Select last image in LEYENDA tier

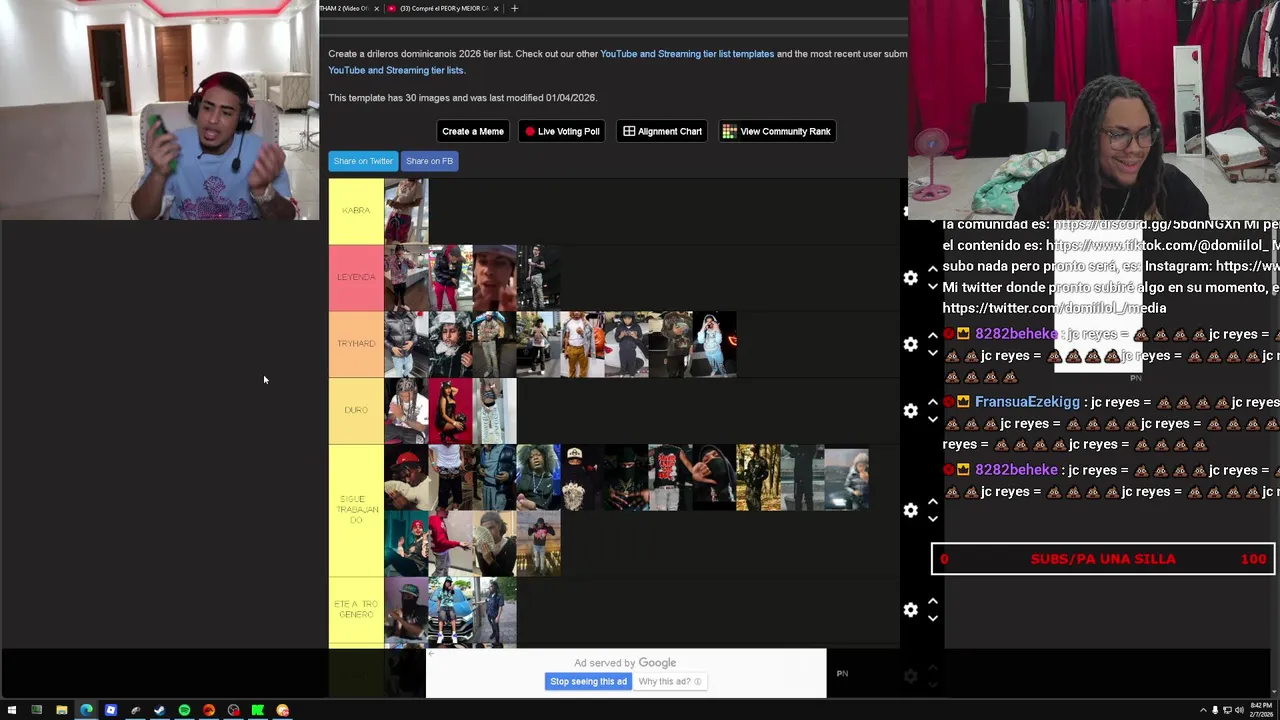pos(538,278)
